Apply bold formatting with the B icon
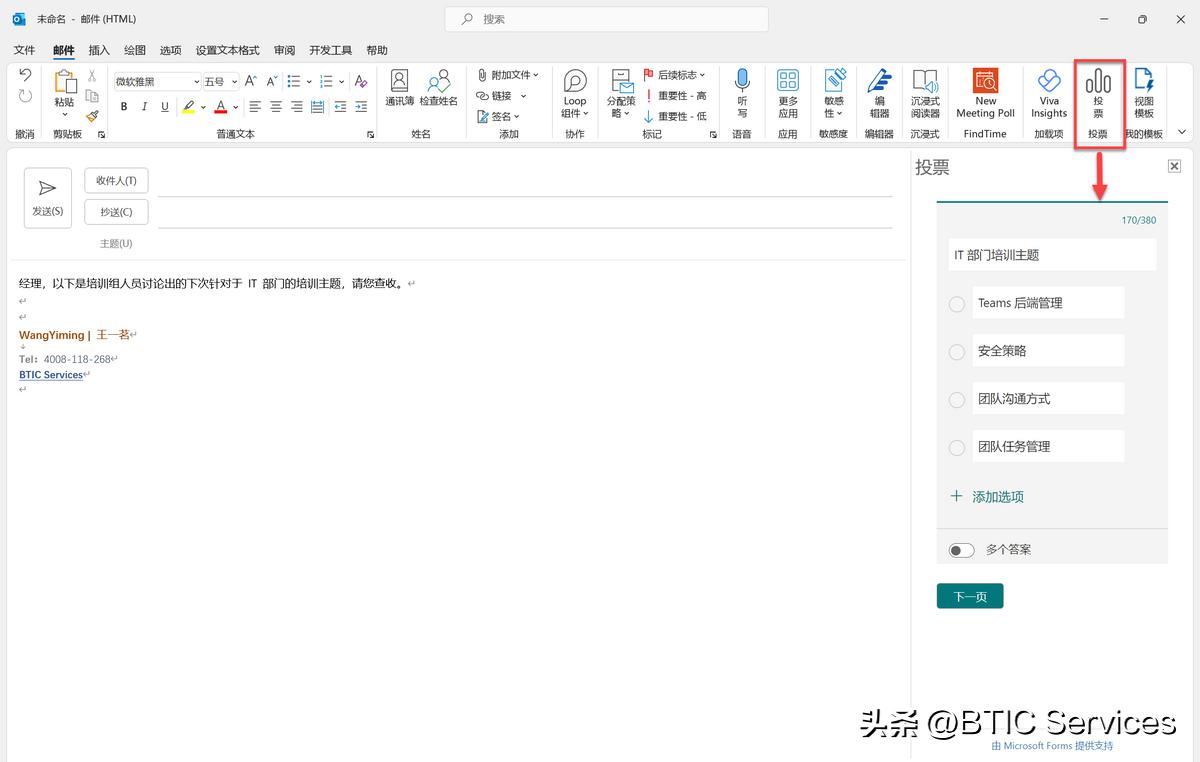The width and height of the screenshot is (1200, 762). [x=123, y=106]
